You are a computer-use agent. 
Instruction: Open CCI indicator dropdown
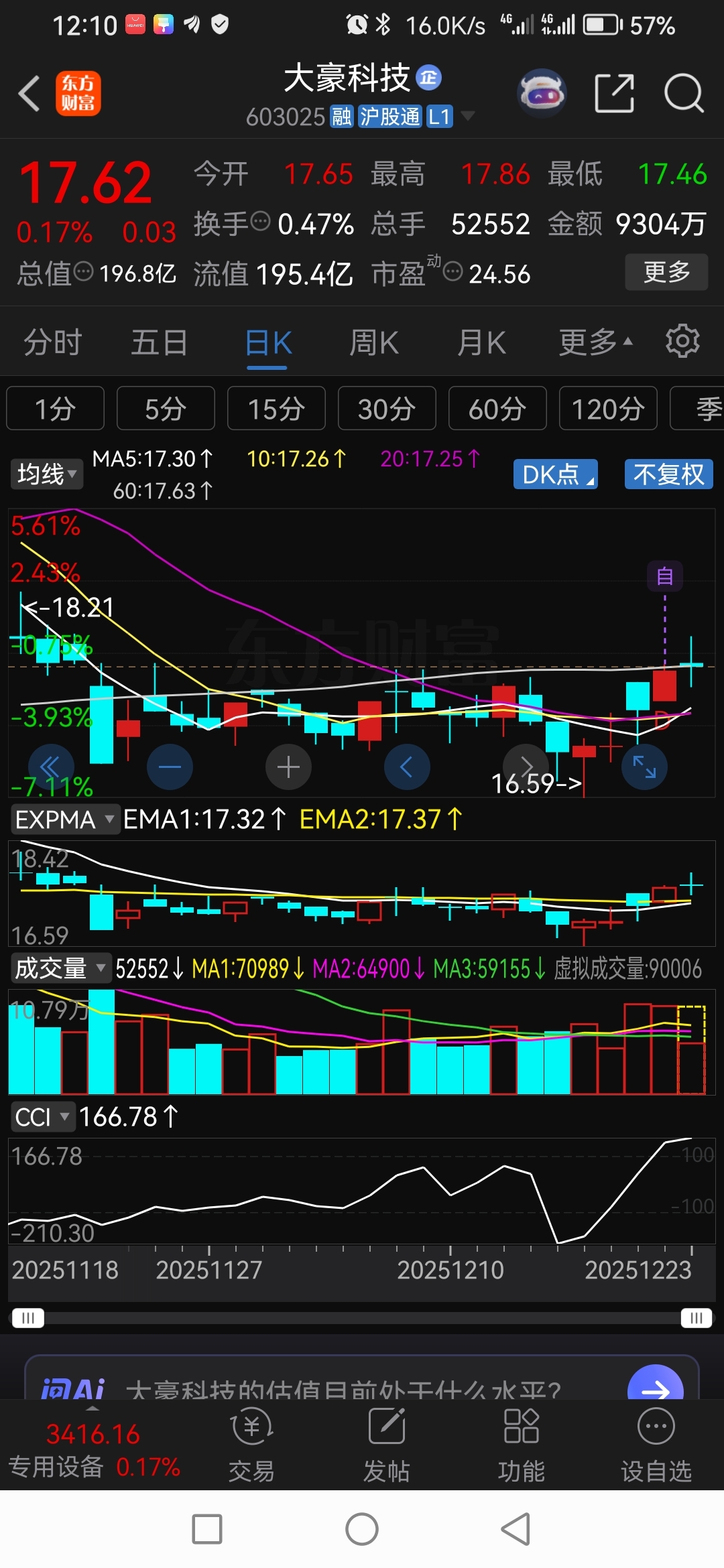point(42,1117)
